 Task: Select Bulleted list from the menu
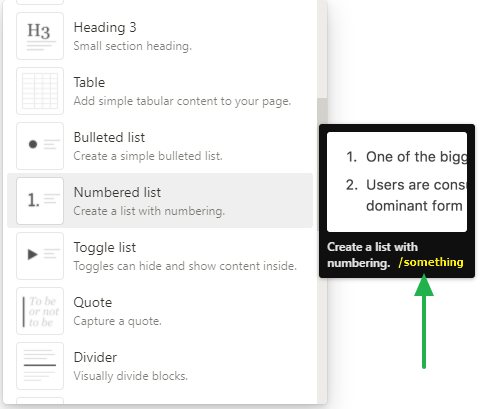coord(160,146)
